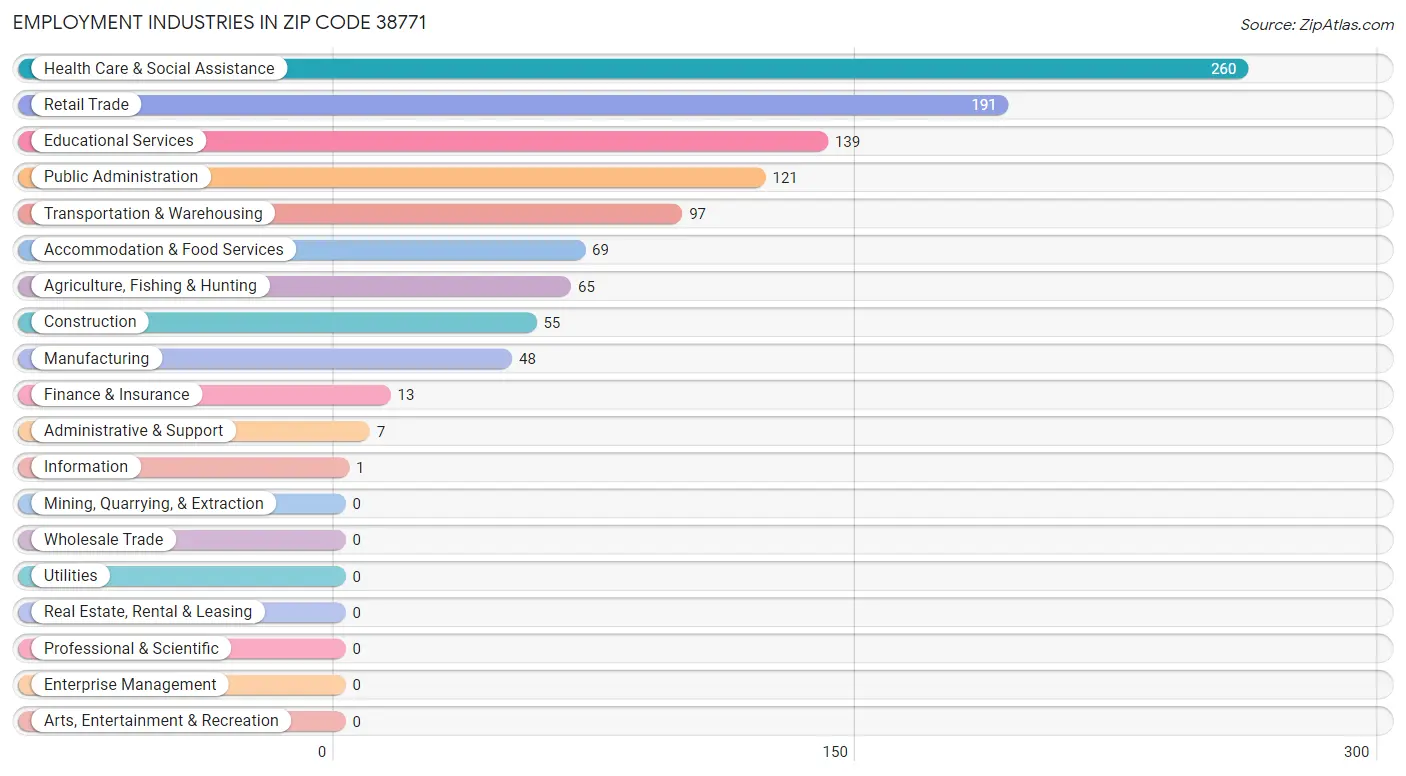Select the Construction label
The width and height of the screenshot is (1406, 776).
[x=90, y=321]
